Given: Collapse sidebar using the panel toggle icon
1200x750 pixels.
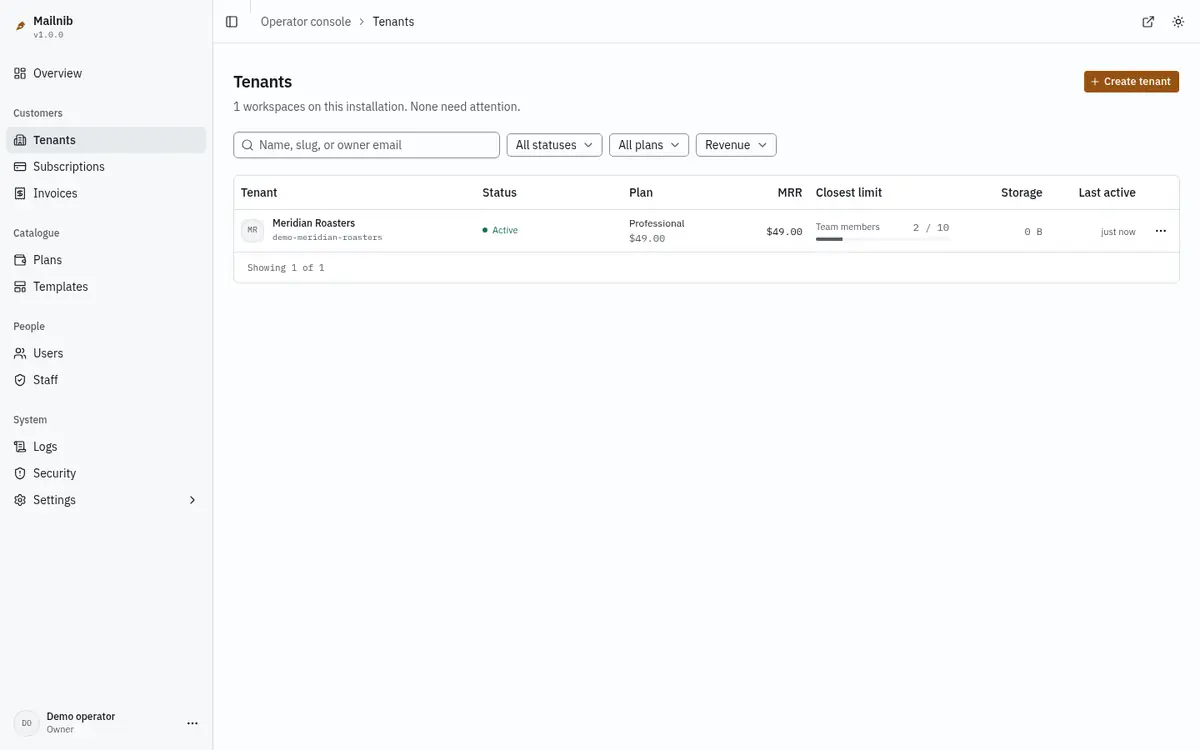Looking at the screenshot, I should pyautogui.click(x=232, y=22).
